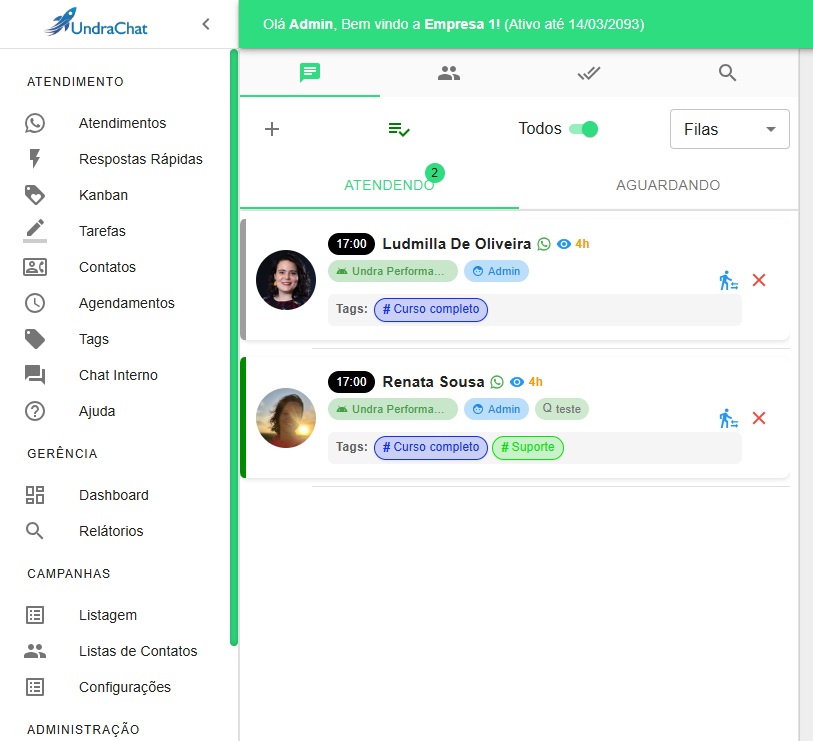The image size is (813, 741).
Task: Click Ludmilla De Oliveira's avatar photo
Action: click(x=286, y=280)
